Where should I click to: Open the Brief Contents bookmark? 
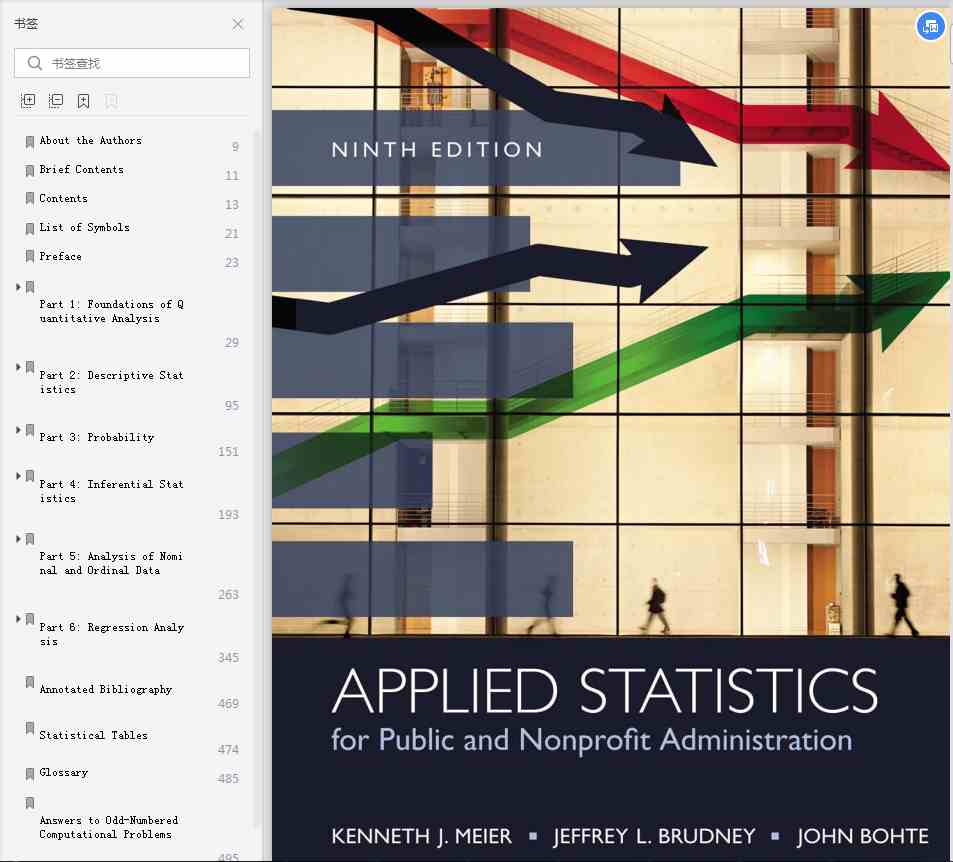pos(81,170)
